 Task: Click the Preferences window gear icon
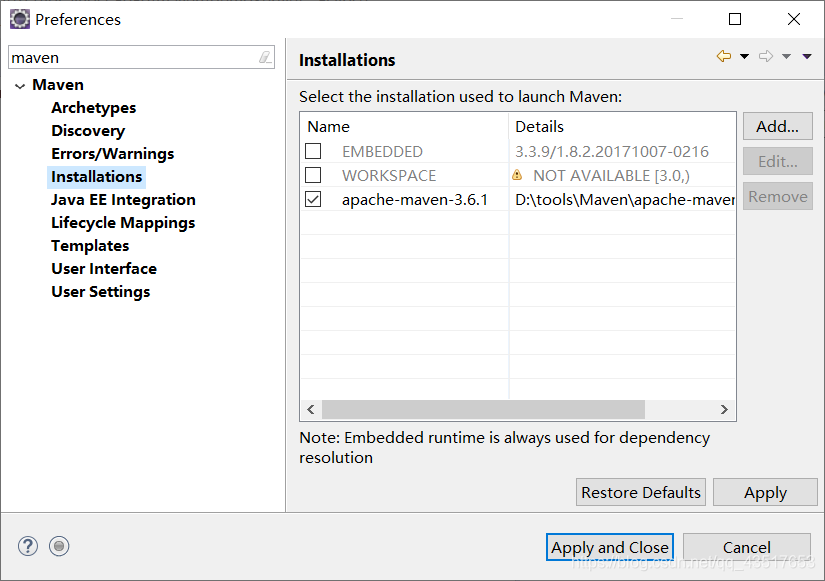point(20,19)
